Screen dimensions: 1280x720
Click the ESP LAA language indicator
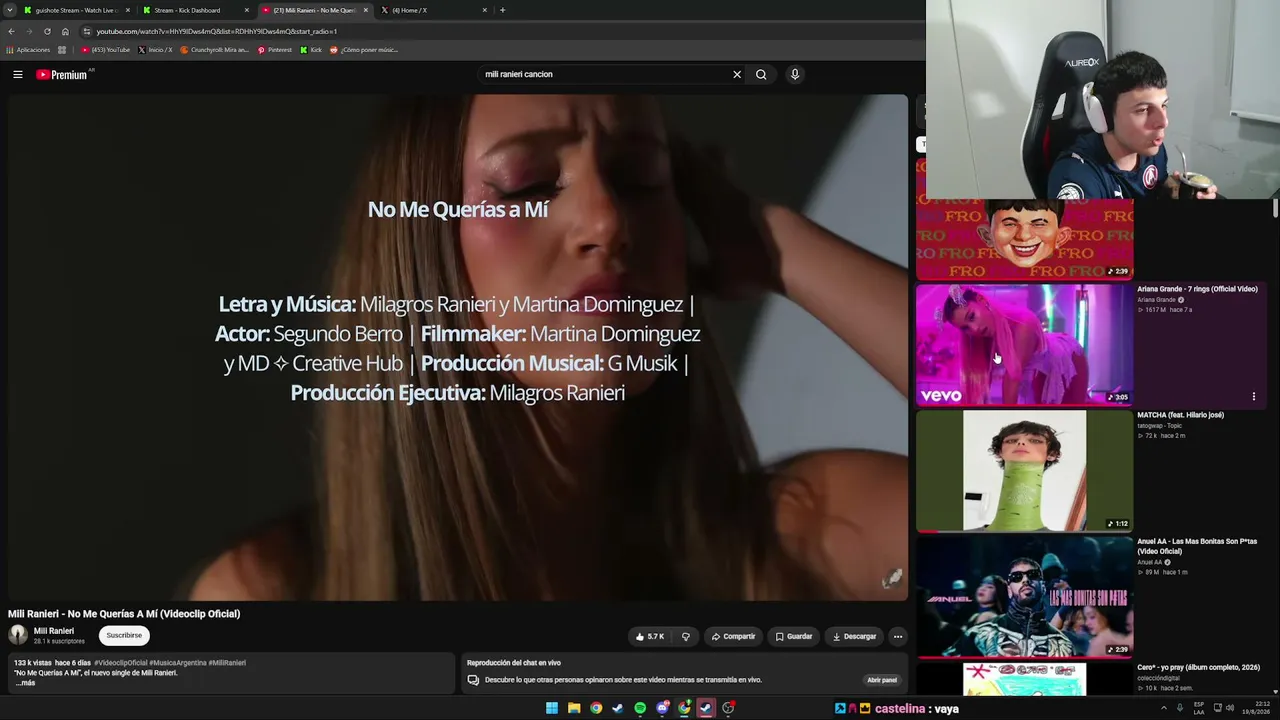(x=1201, y=708)
